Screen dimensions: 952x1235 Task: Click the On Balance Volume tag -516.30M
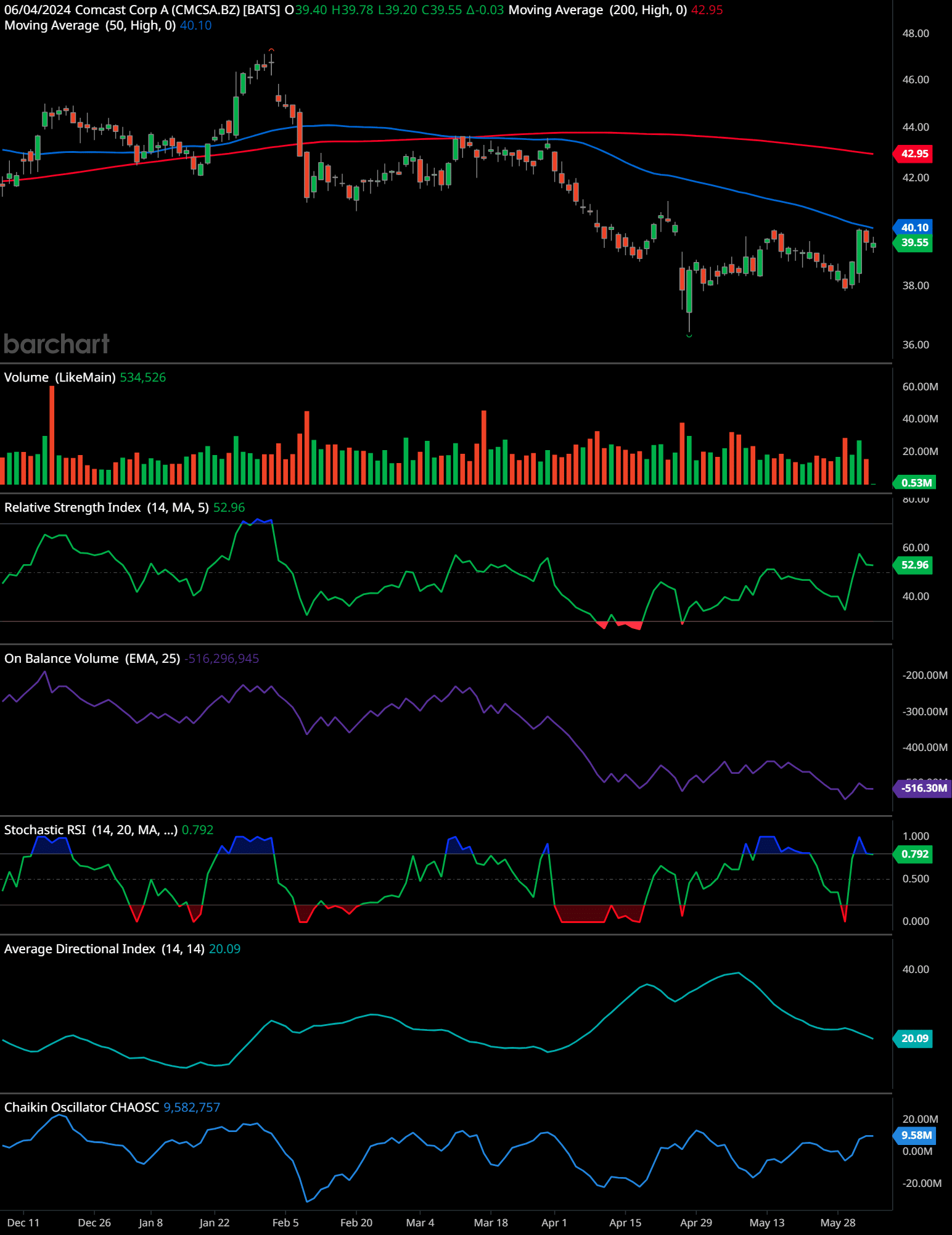tap(922, 788)
